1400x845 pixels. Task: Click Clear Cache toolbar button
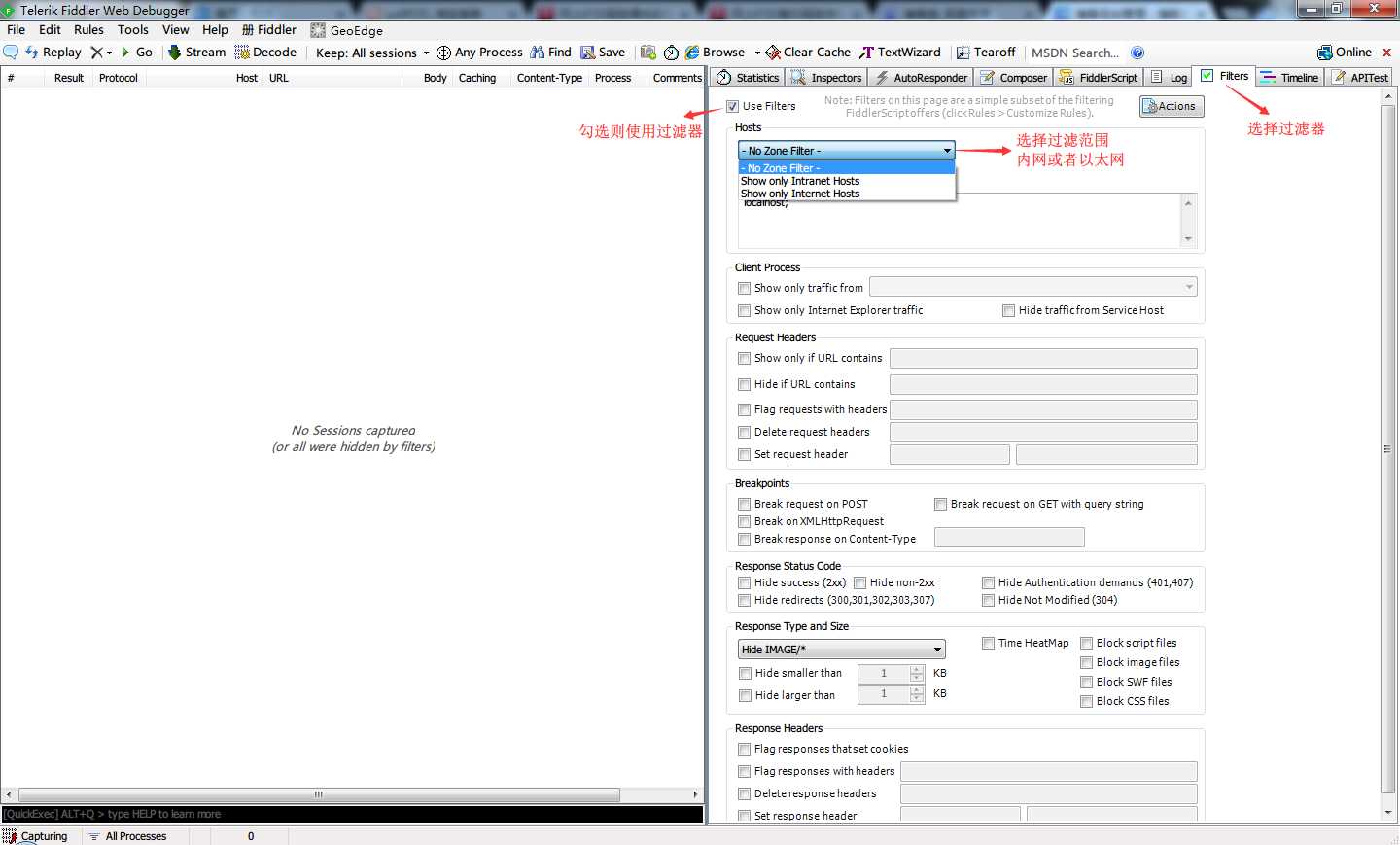tap(808, 52)
